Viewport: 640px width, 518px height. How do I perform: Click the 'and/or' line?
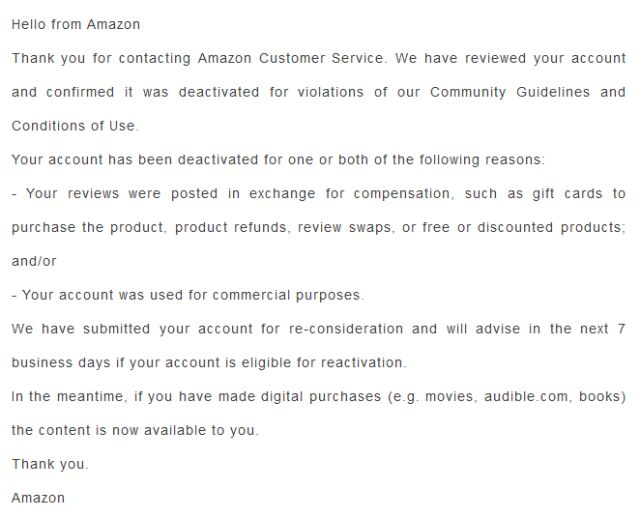pos(34,261)
